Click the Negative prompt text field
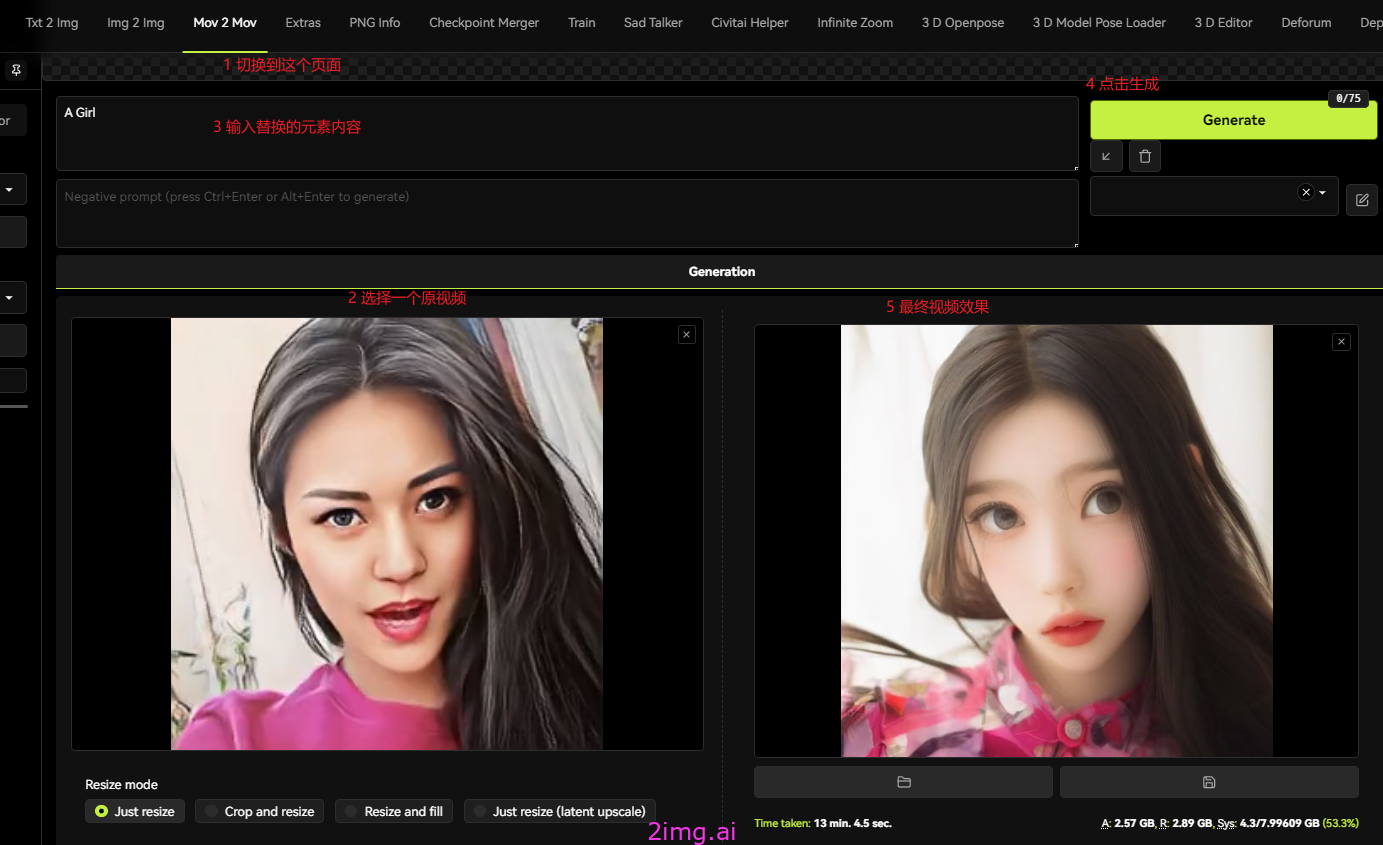 coord(567,213)
